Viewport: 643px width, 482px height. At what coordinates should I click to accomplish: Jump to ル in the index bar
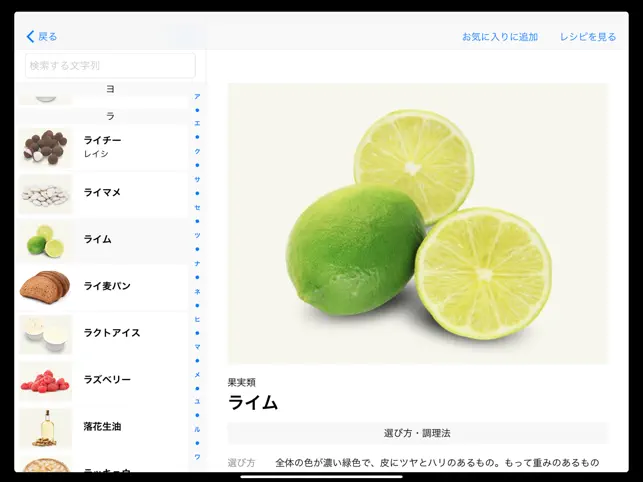tap(197, 429)
